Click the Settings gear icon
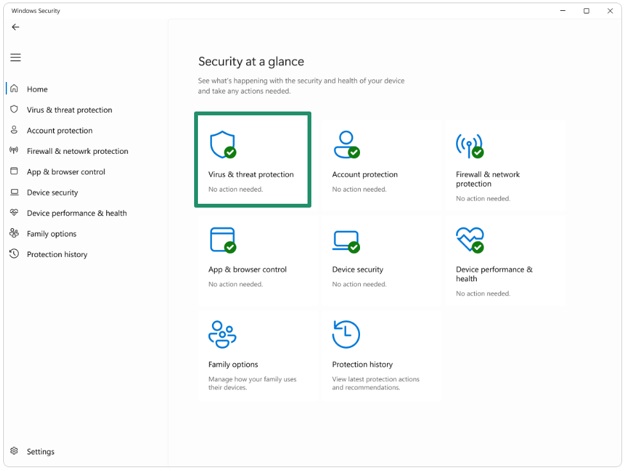Screen dimensions: 624x471 (x=14, y=451)
